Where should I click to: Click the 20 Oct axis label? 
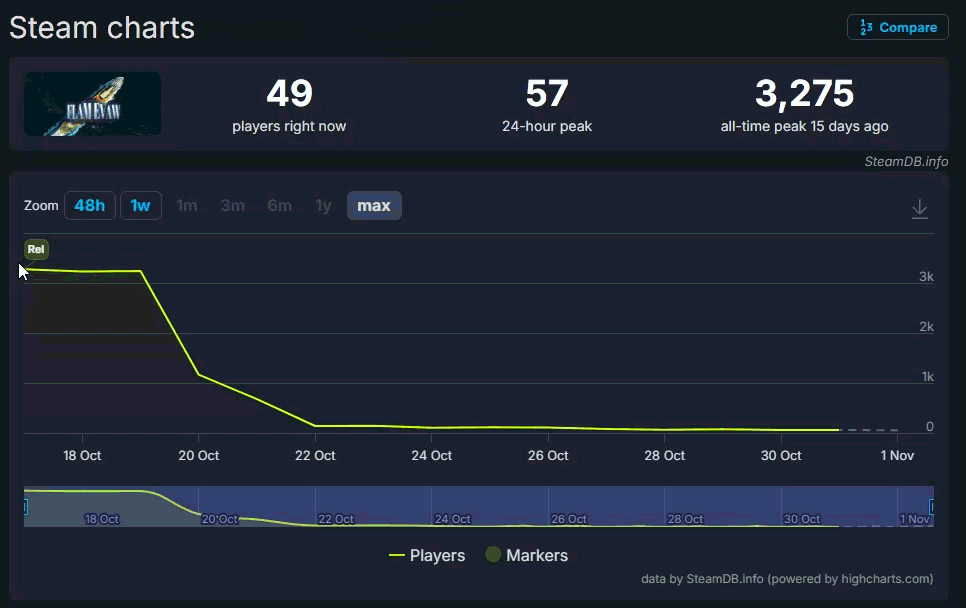198,455
